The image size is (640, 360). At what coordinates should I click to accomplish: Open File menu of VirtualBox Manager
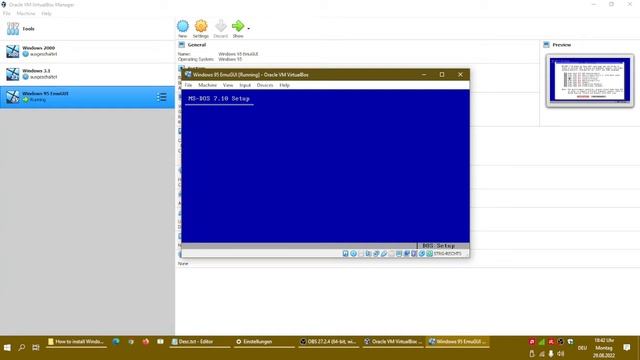coord(7,13)
